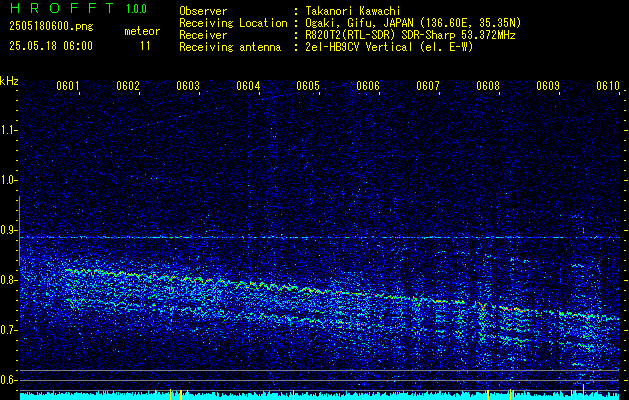The width and height of the screenshot is (629, 400).
Task: Click the Receiver label
Action: (203, 35)
